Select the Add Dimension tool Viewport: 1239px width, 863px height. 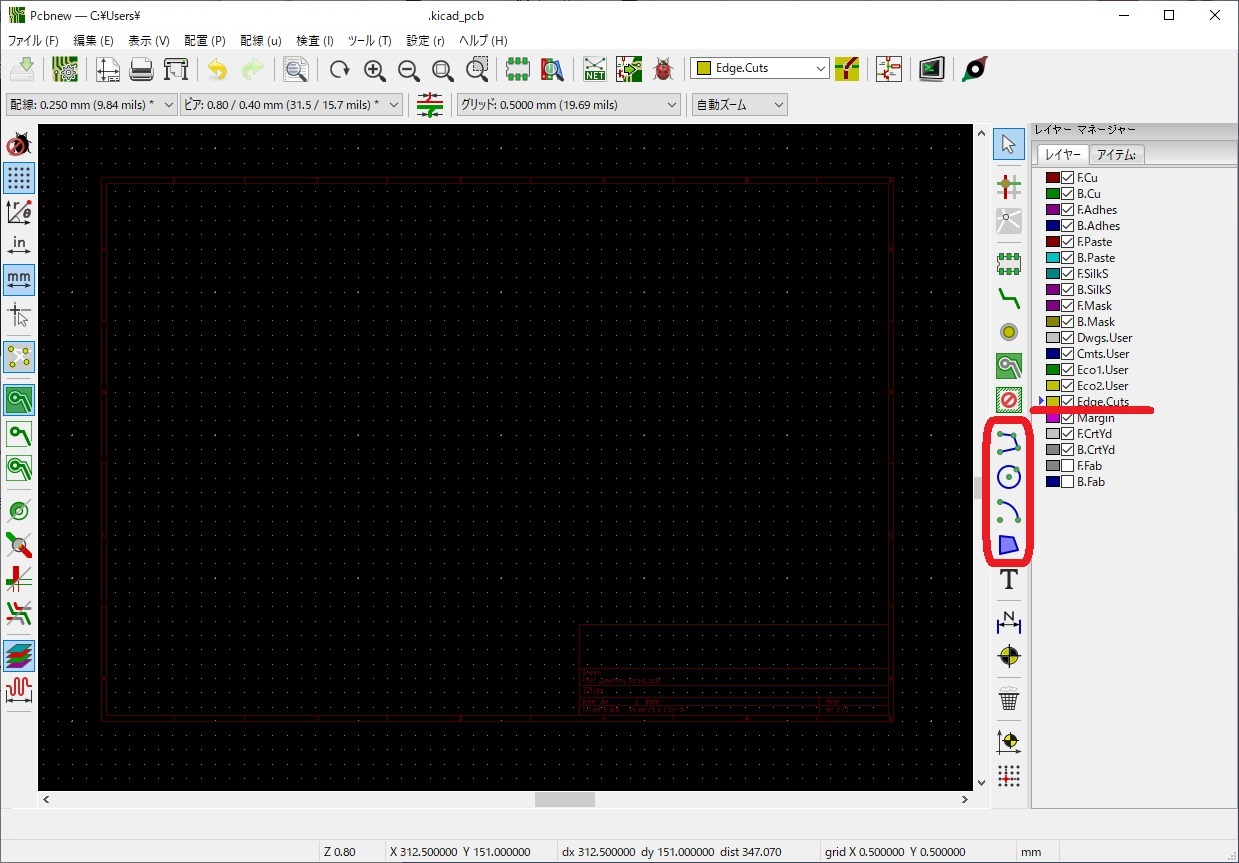pyautogui.click(x=1009, y=622)
